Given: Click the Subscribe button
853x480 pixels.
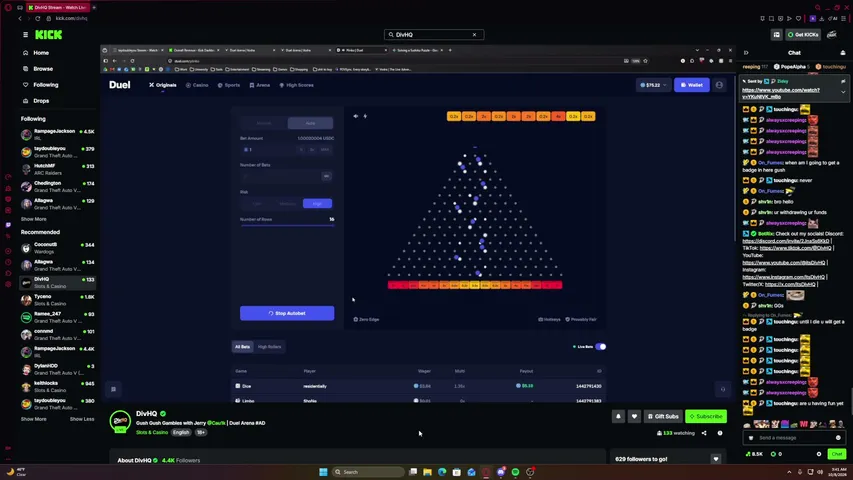Looking at the screenshot, I should click(x=706, y=416).
